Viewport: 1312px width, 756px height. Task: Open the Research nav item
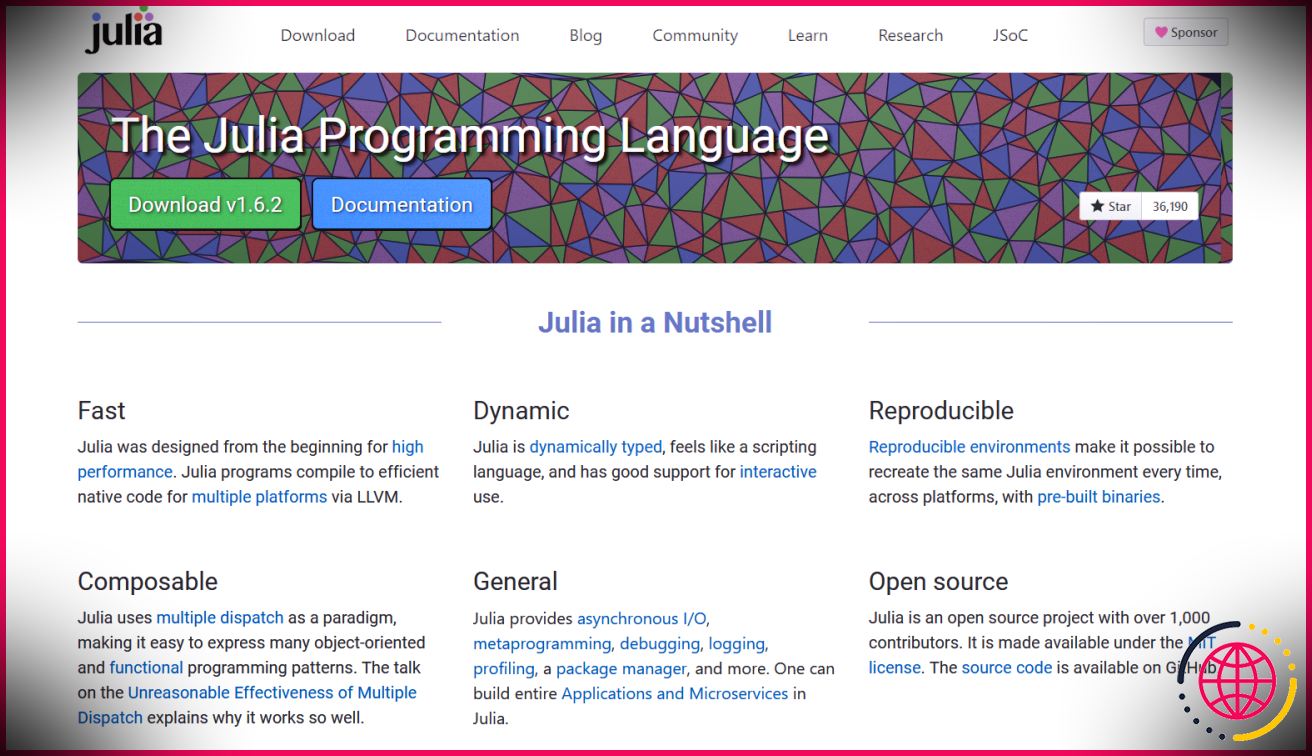point(911,35)
